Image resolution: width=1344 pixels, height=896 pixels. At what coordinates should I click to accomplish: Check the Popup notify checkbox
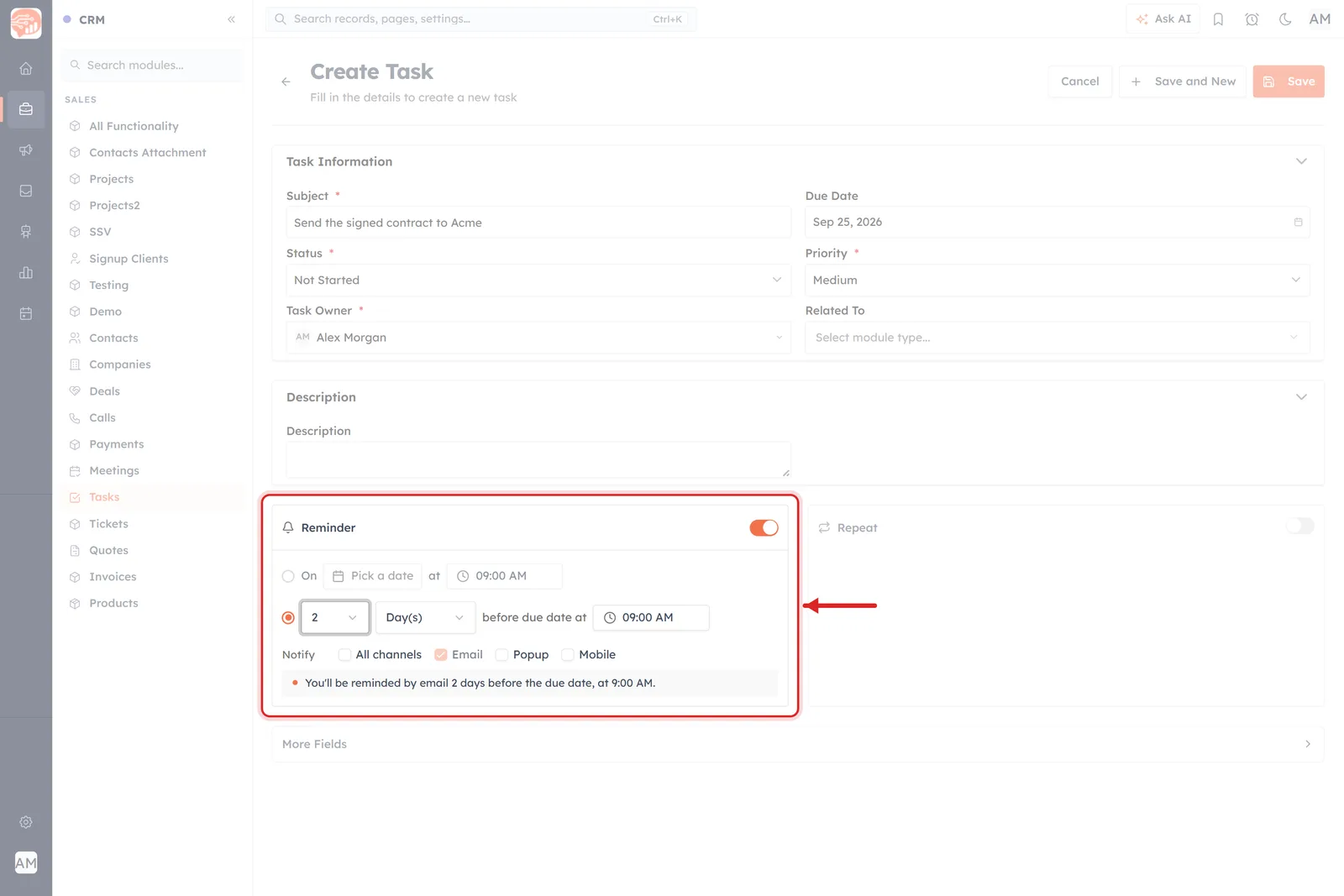pos(501,654)
